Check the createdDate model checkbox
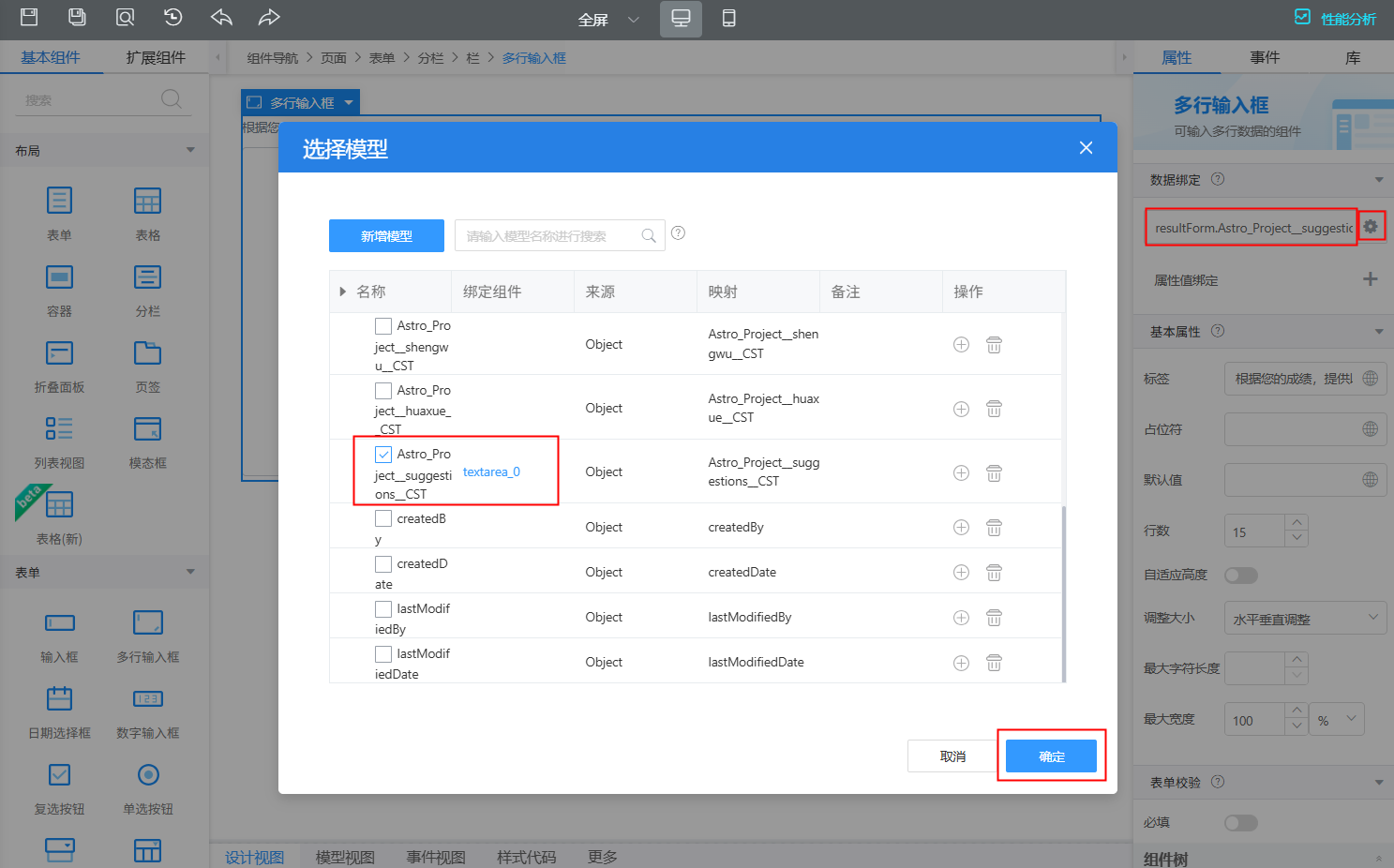The height and width of the screenshot is (868, 1394). coord(383,564)
